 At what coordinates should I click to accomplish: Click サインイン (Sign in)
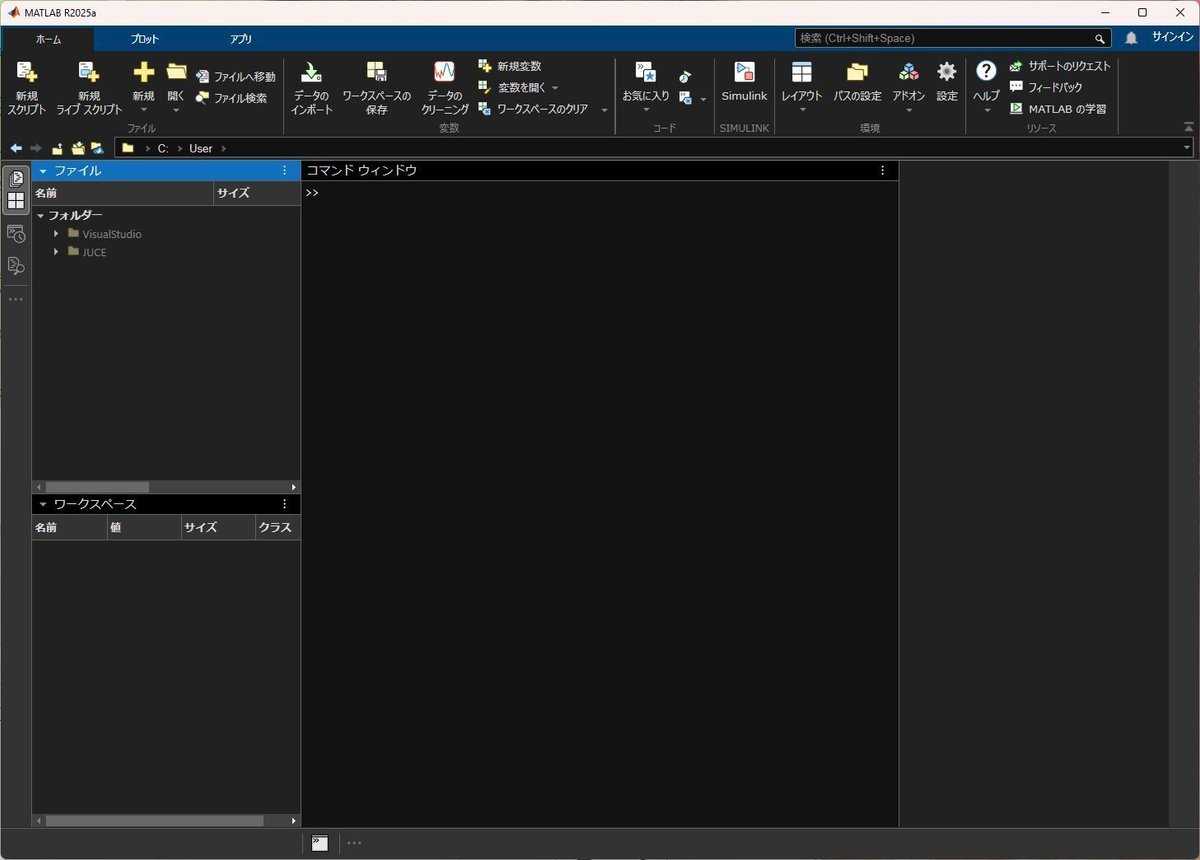(x=1173, y=37)
